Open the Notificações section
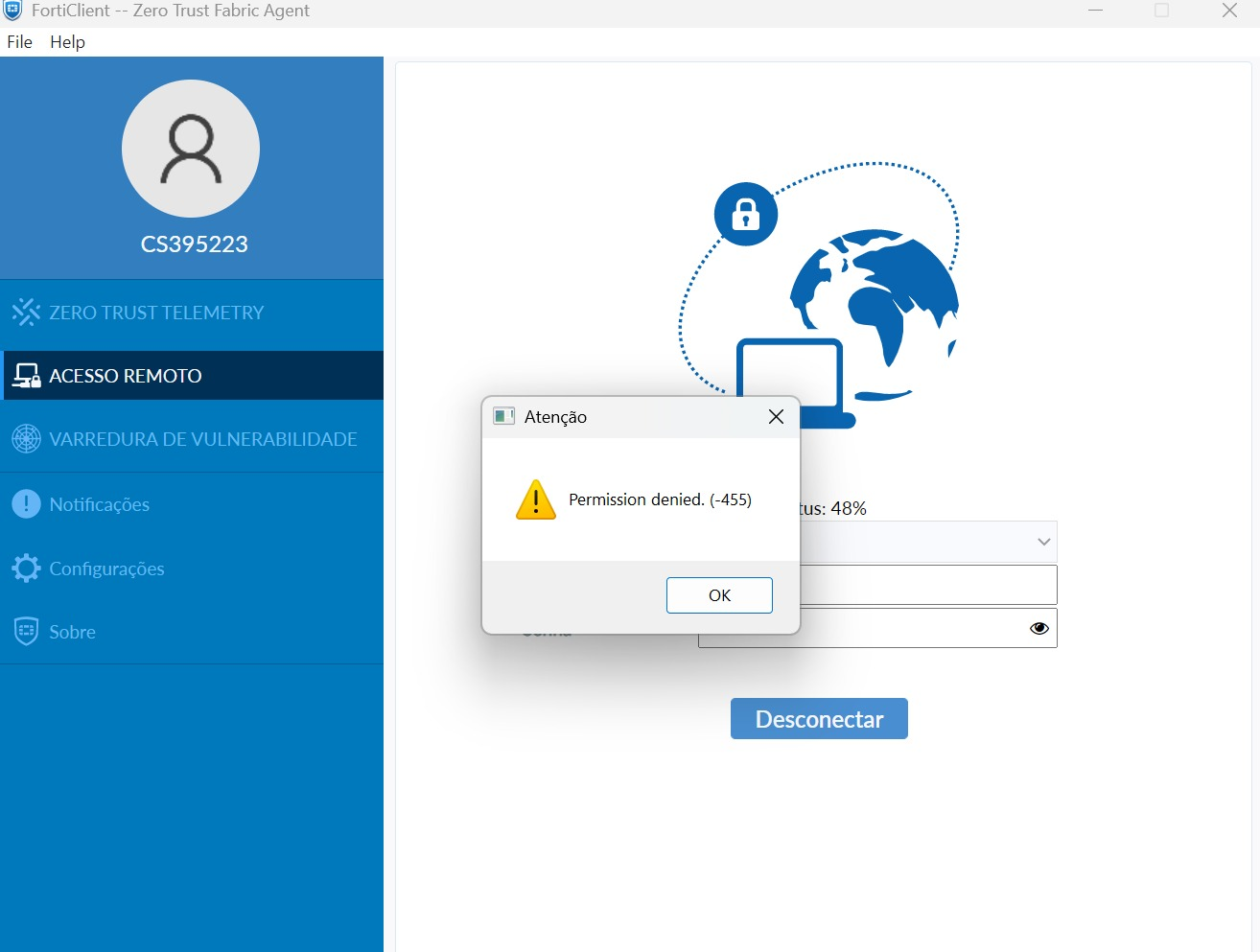 click(x=192, y=503)
